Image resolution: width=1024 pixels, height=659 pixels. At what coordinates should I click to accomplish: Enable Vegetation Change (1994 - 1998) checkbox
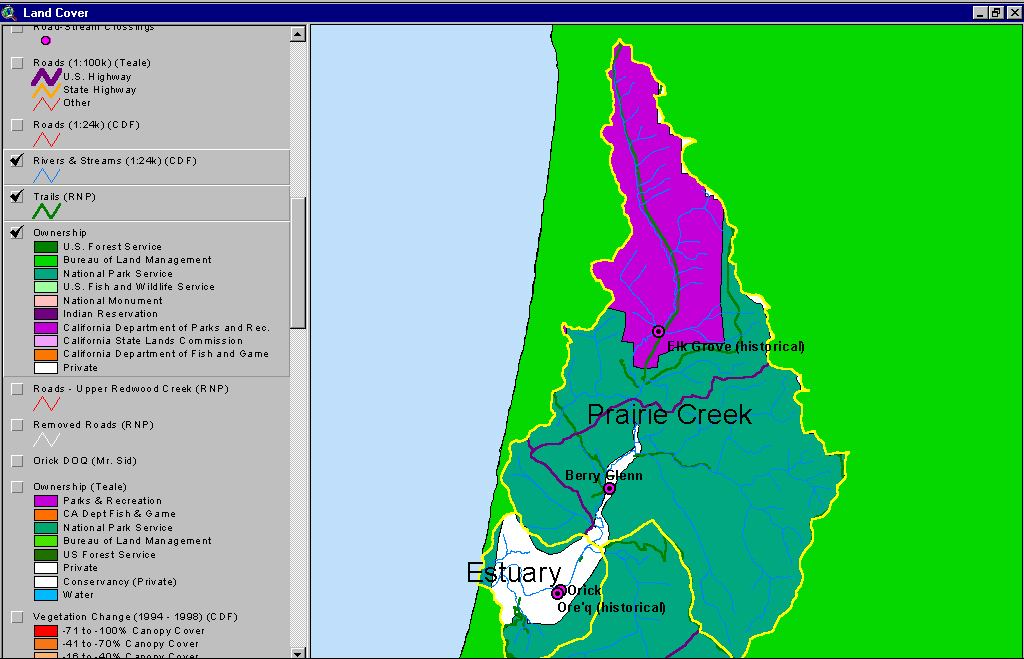pyautogui.click(x=18, y=617)
